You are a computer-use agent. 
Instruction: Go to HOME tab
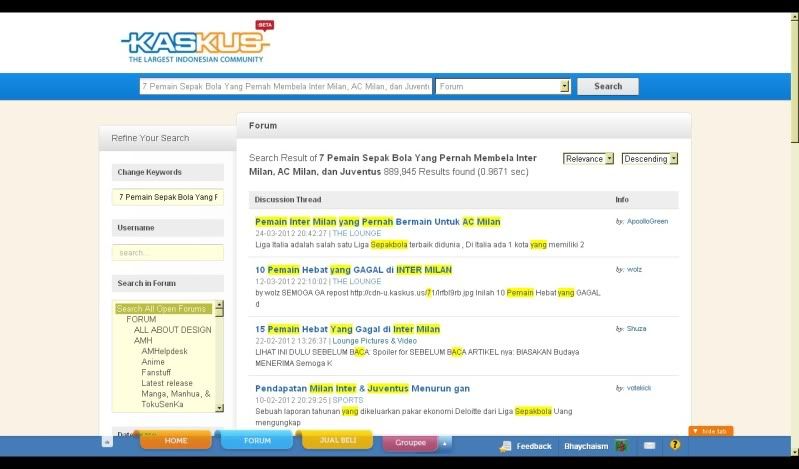tap(176, 440)
